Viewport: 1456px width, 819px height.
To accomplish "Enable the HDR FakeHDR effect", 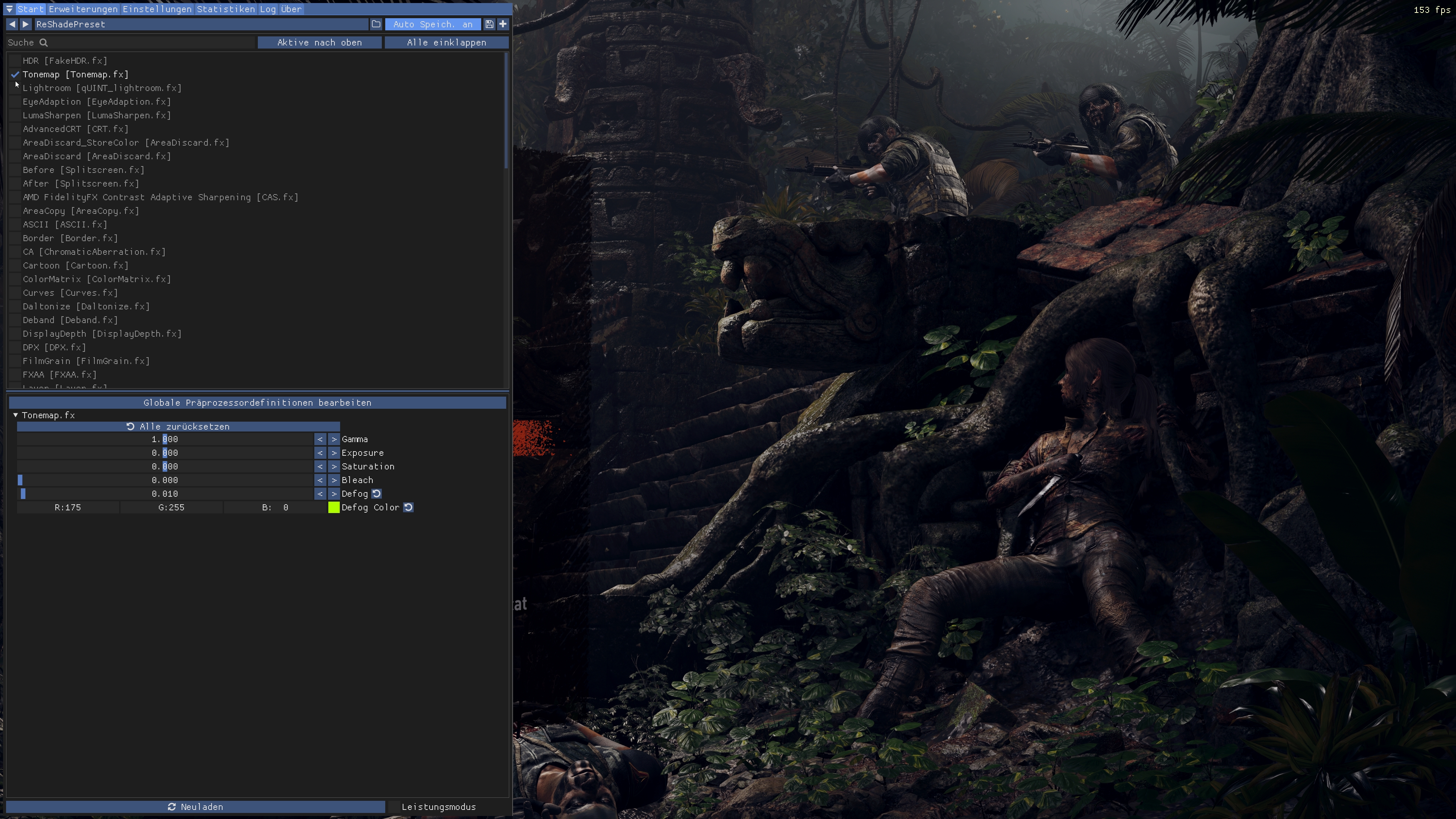I will click(15, 61).
